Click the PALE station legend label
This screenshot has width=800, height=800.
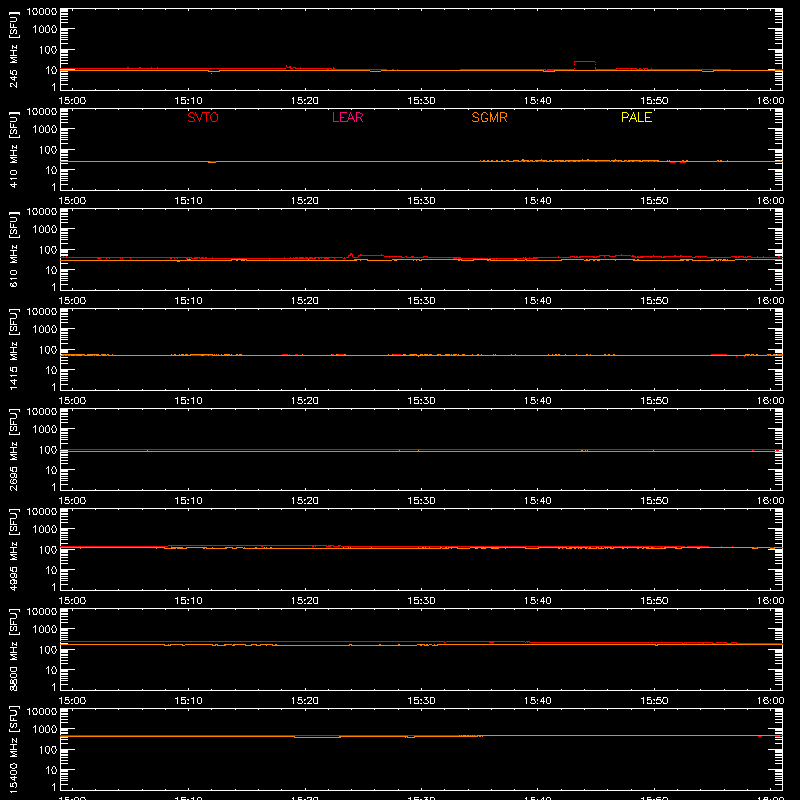click(x=636, y=117)
